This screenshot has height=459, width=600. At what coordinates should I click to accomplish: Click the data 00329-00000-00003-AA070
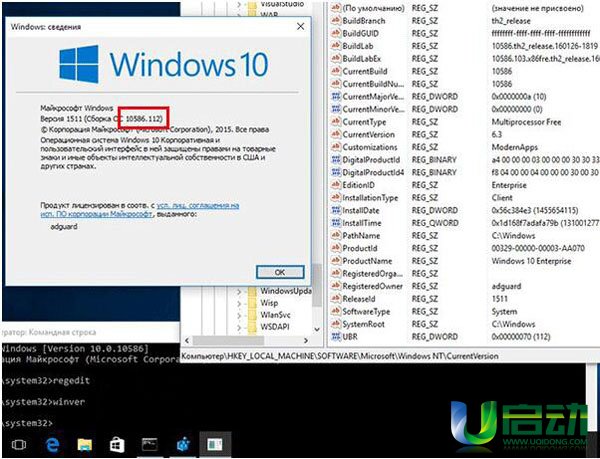(538, 248)
